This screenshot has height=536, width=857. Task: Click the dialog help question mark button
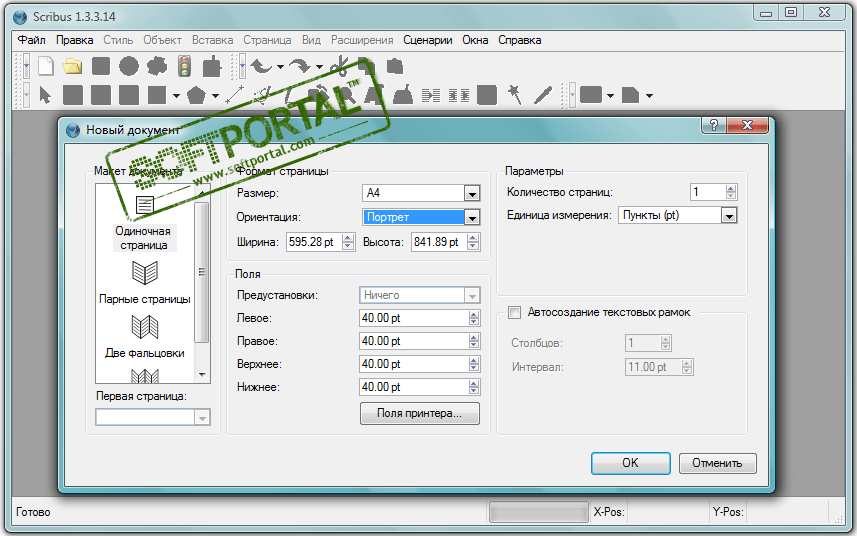pyautogui.click(x=714, y=125)
